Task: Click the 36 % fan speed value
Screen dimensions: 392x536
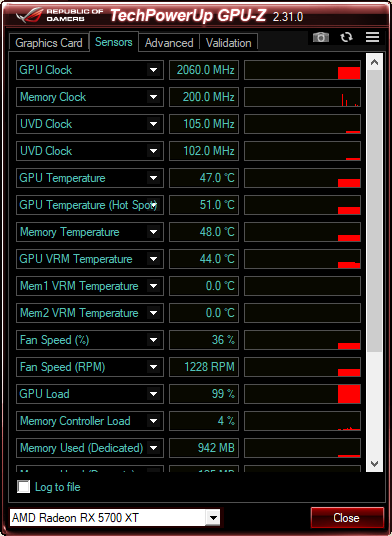Action: point(204,340)
